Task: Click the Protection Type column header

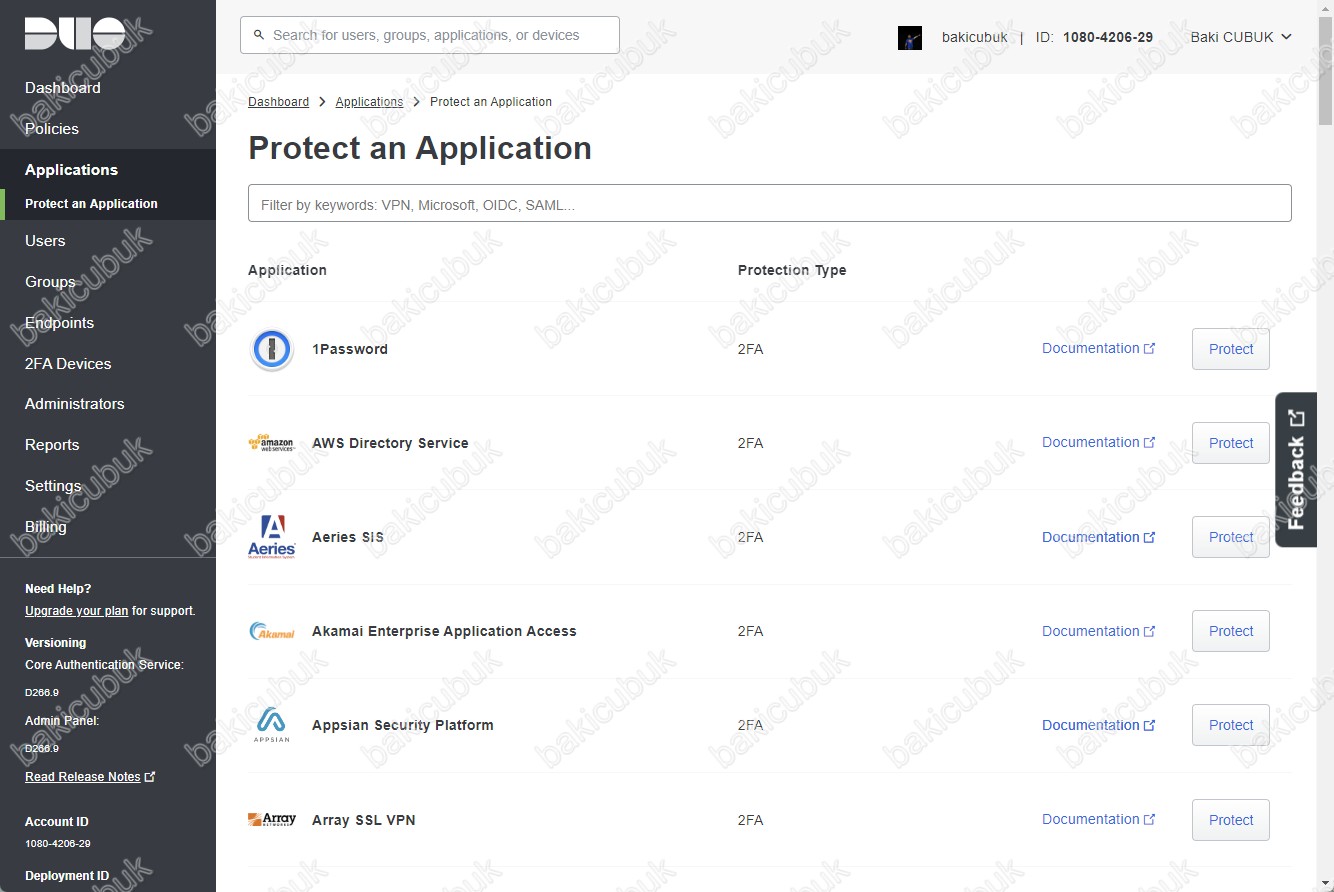Action: 792,270
